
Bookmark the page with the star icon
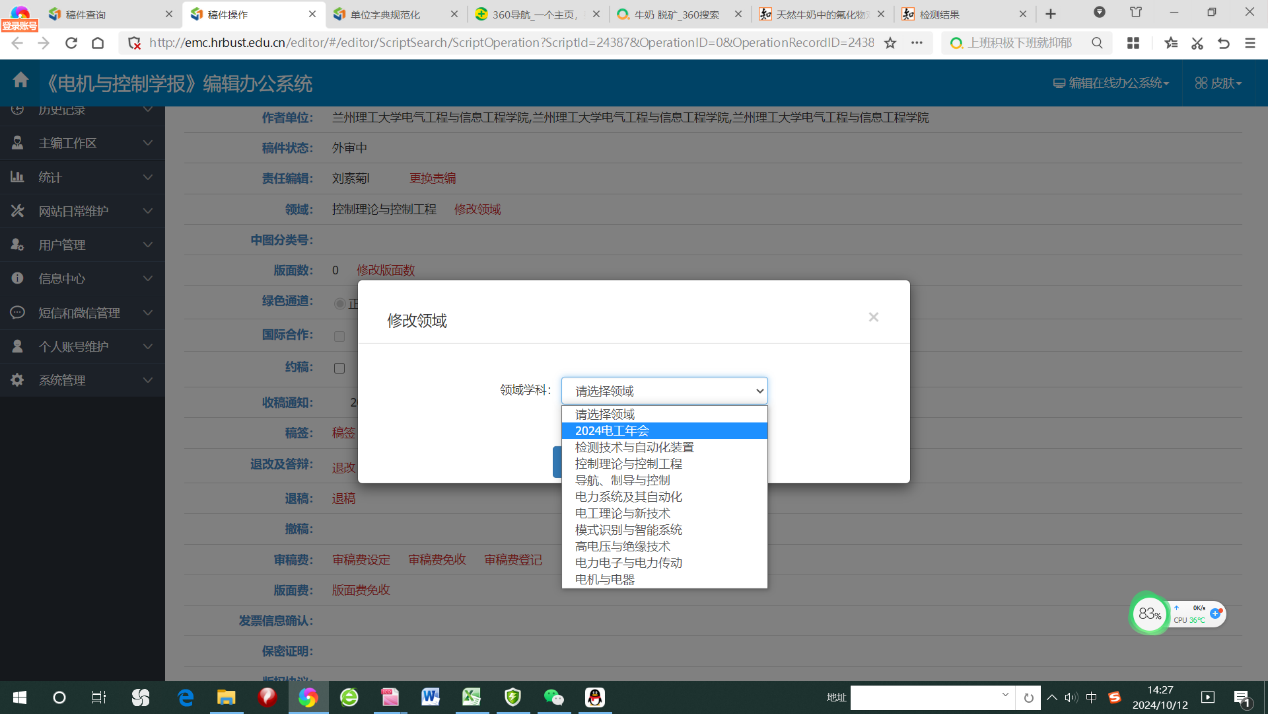tap(890, 43)
